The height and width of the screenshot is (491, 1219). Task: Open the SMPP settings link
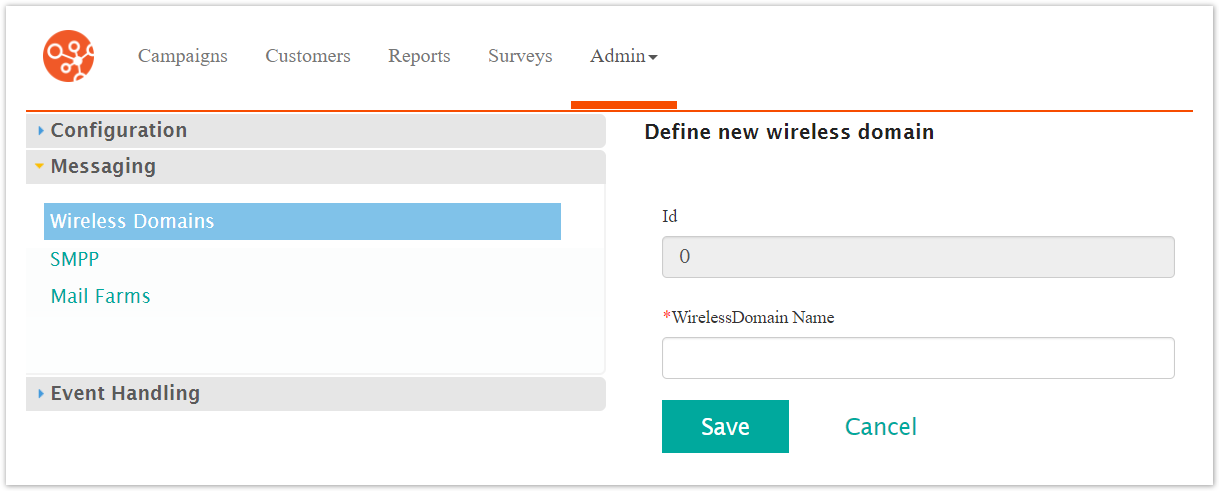pos(75,259)
